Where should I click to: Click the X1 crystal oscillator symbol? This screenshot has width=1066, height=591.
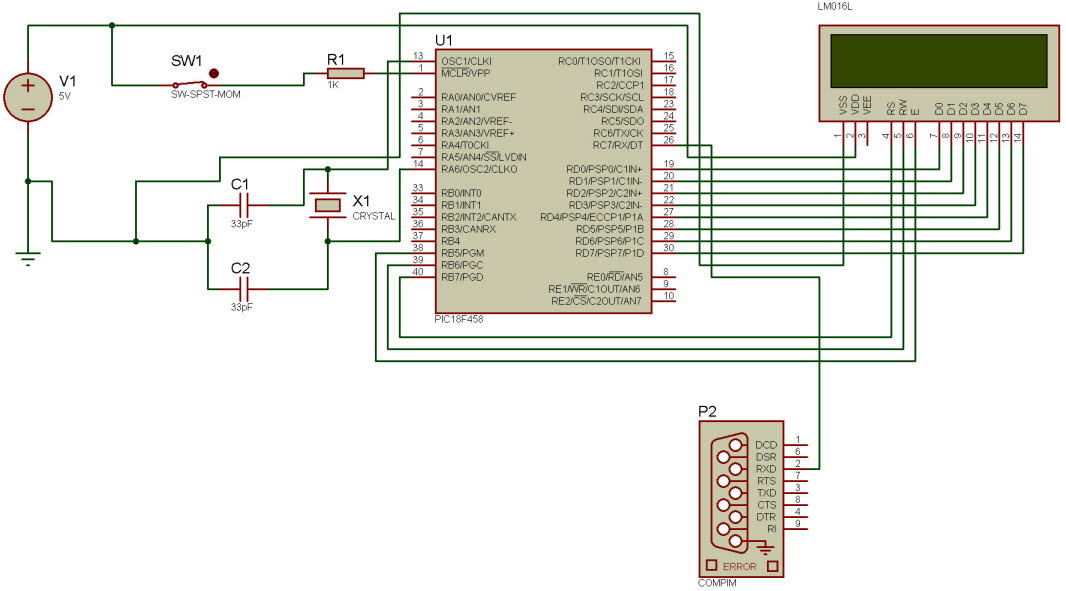click(x=327, y=205)
